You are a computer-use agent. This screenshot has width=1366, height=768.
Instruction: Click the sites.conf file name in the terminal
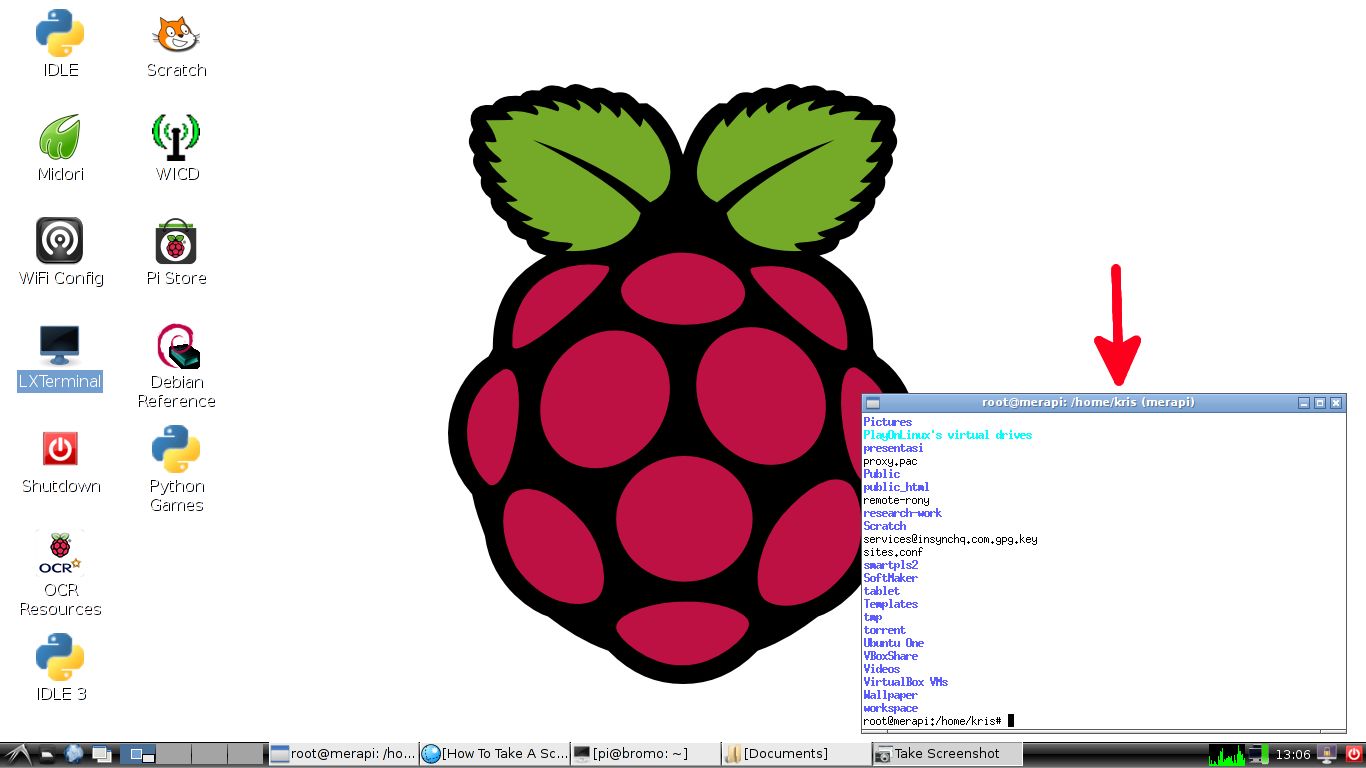[894, 552]
